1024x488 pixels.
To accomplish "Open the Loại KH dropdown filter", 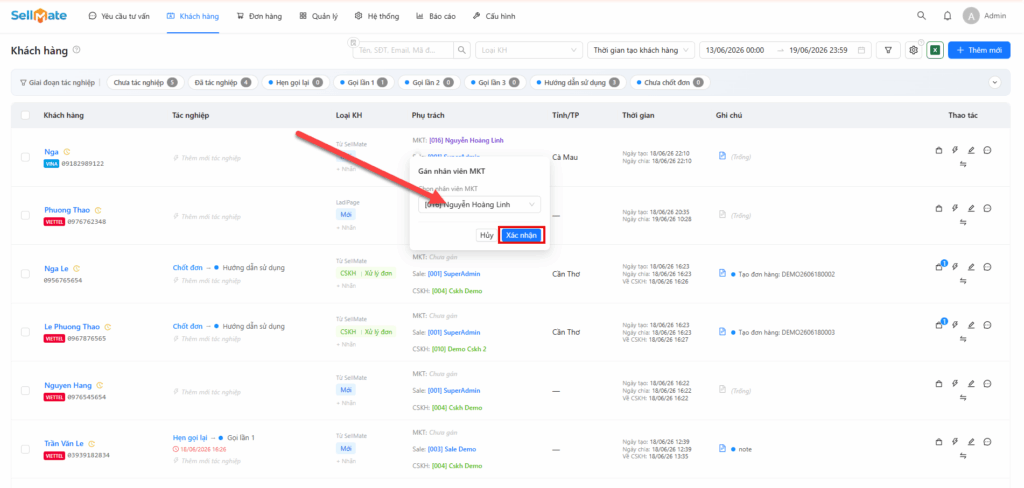I will pos(529,50).
